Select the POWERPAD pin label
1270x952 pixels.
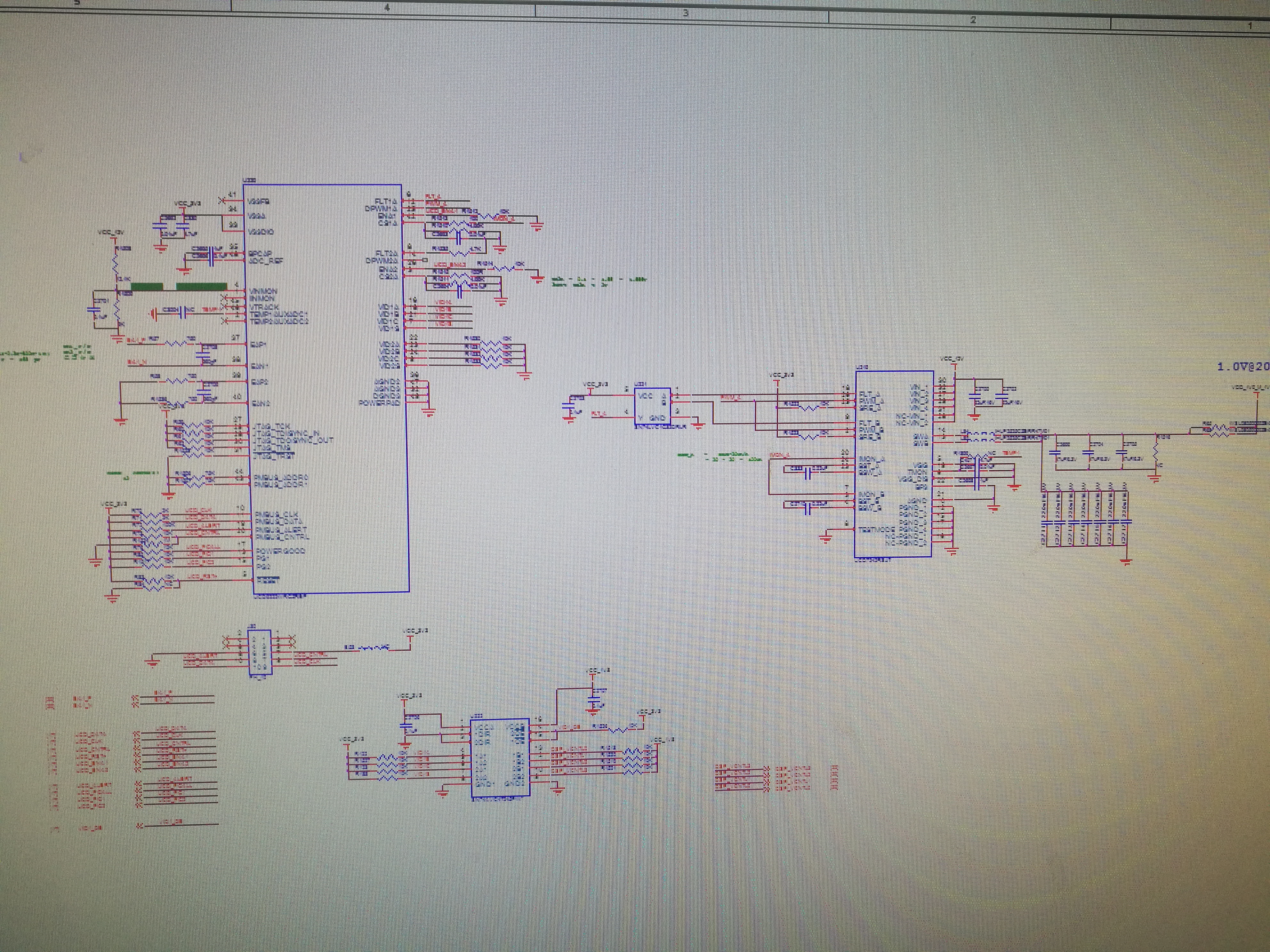point(379,403)
